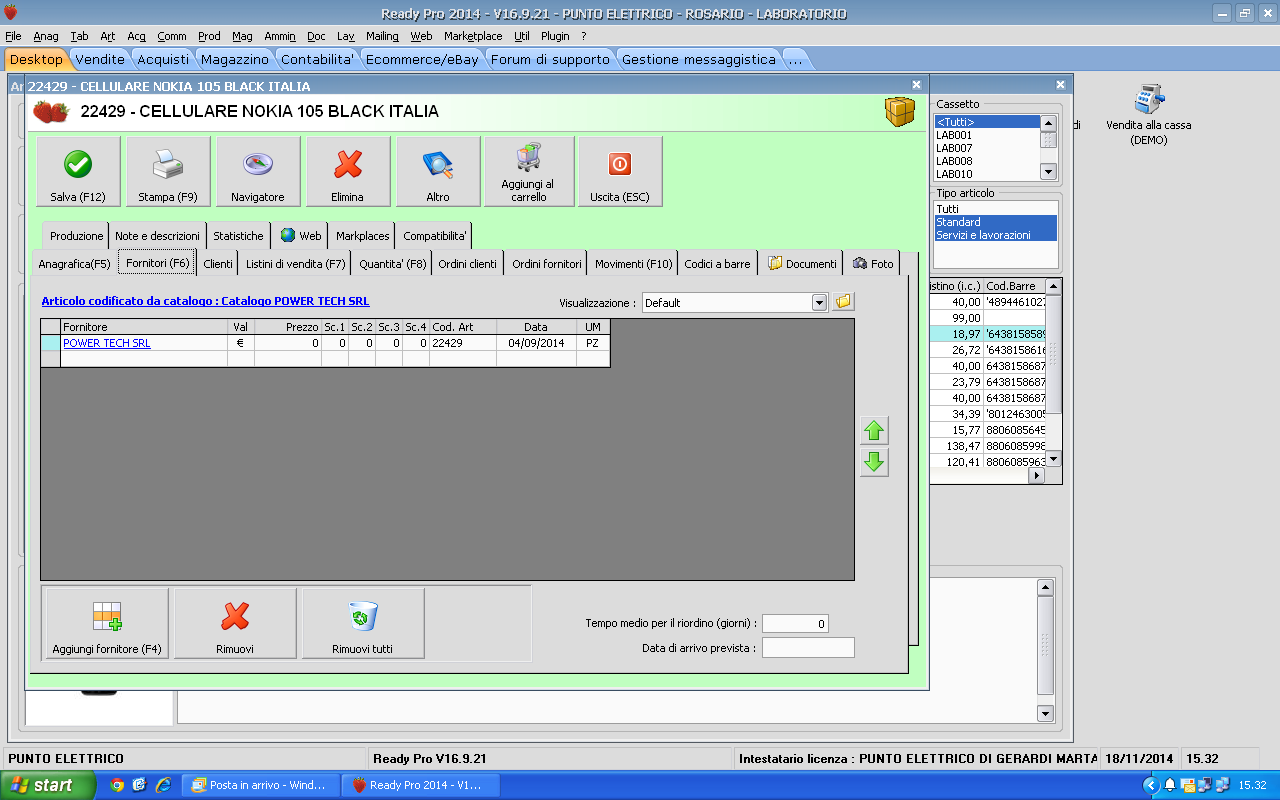1280x800 pixels.
Task: Open the Compatibilita' tab
Action: tap(435, 236)
